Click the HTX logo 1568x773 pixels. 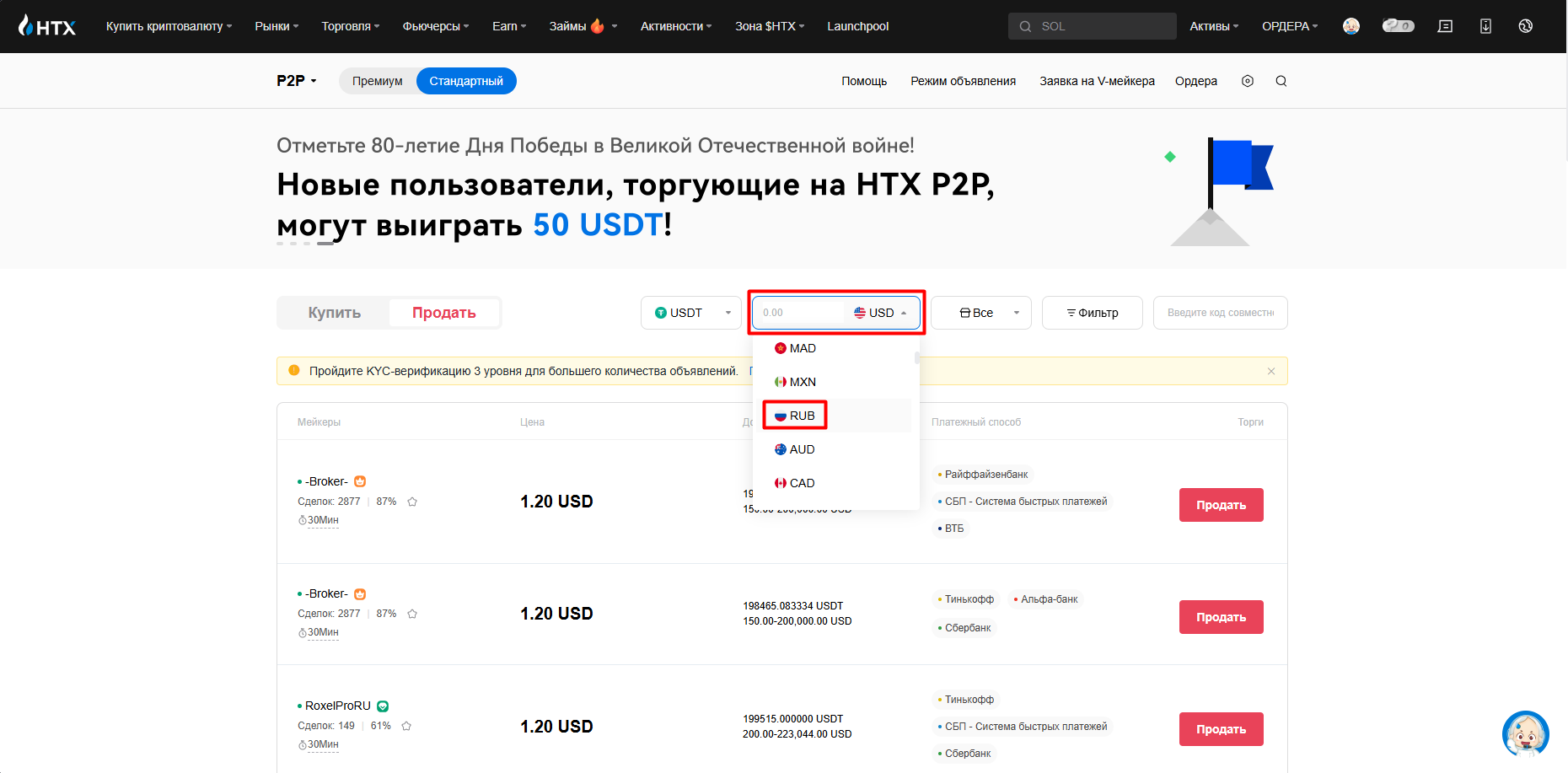pyautogui.click(x=47, y=26)
